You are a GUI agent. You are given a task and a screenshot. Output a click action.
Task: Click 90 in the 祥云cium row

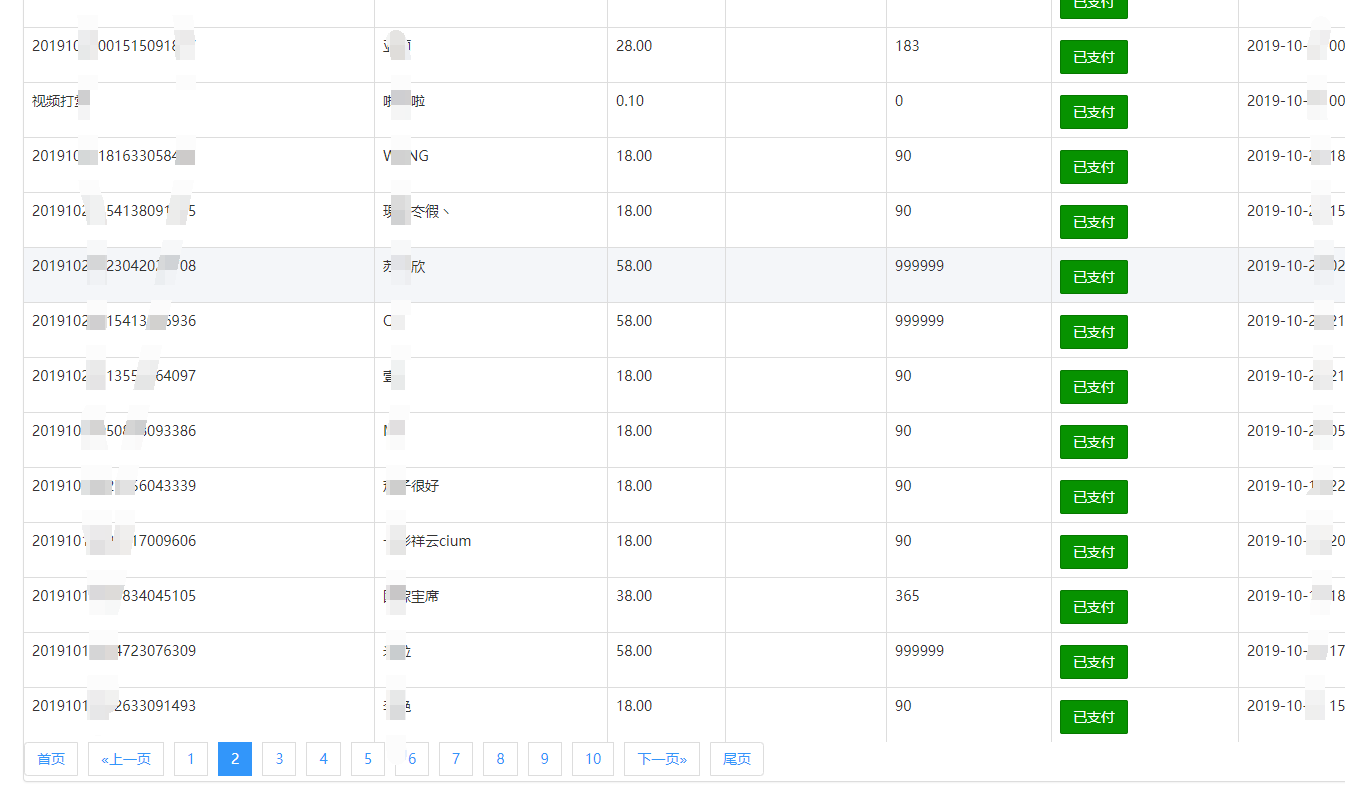(903, 541)
